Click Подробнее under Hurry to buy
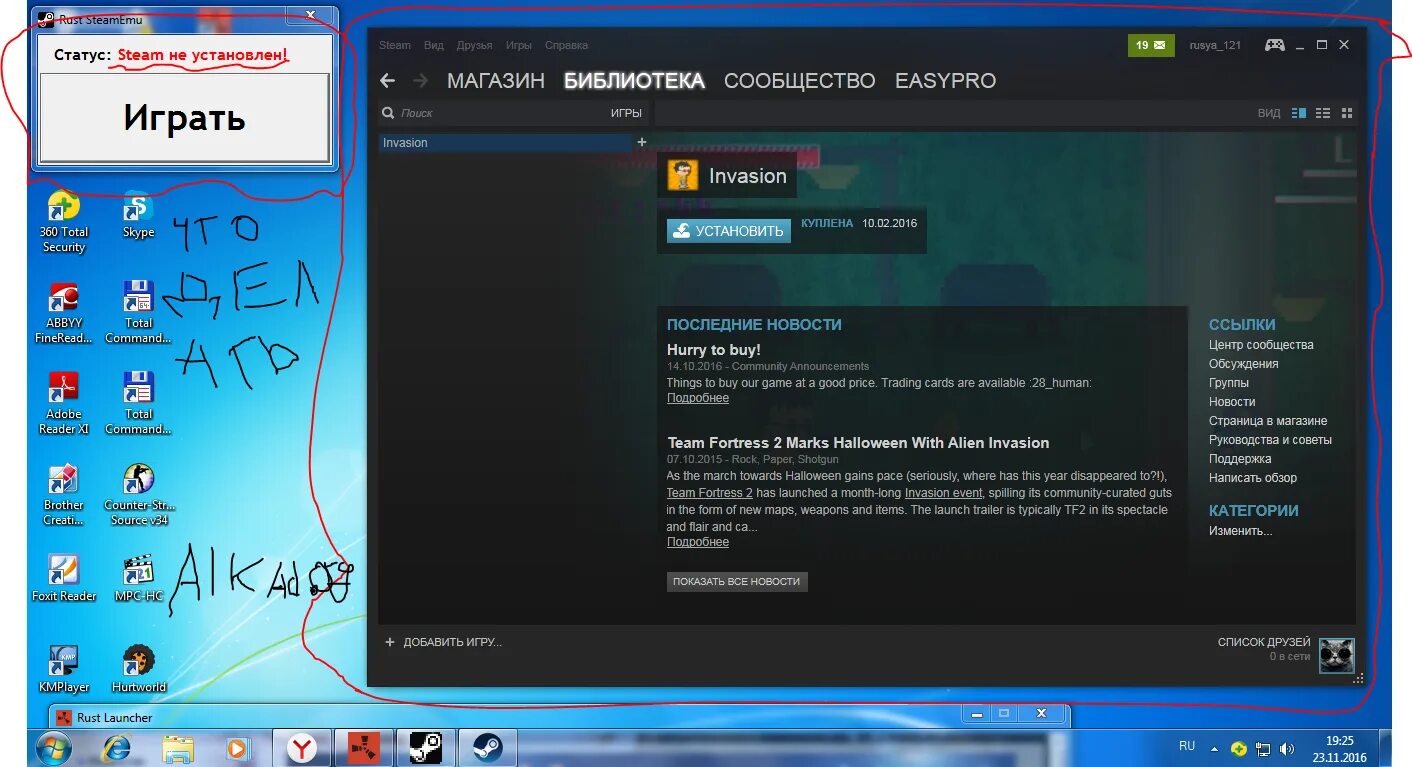Image resolution: width=1412 pixels, height=767 pixels. pos(698,398)
